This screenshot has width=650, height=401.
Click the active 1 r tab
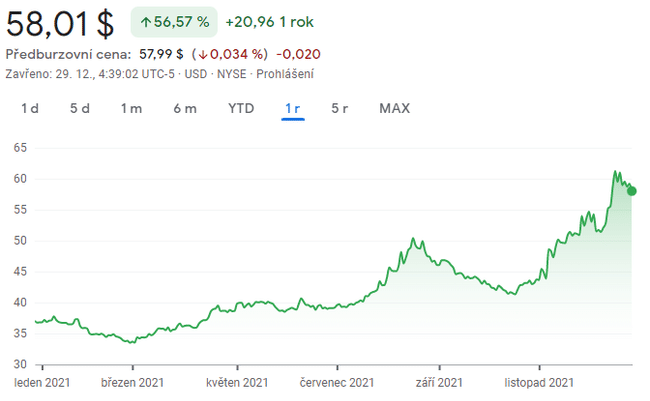coord(293,108)
